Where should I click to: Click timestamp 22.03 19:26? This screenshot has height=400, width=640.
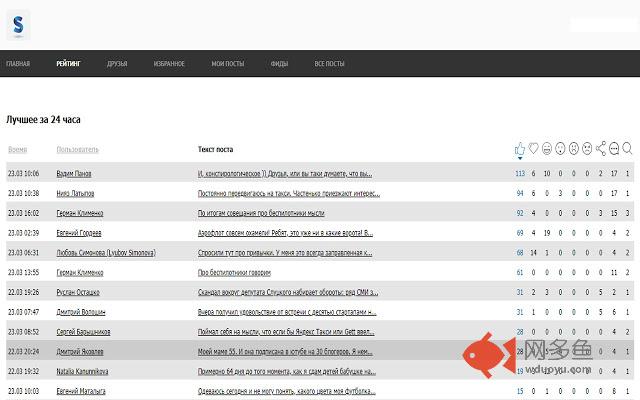pyautogui.click(x=24, y=292)
